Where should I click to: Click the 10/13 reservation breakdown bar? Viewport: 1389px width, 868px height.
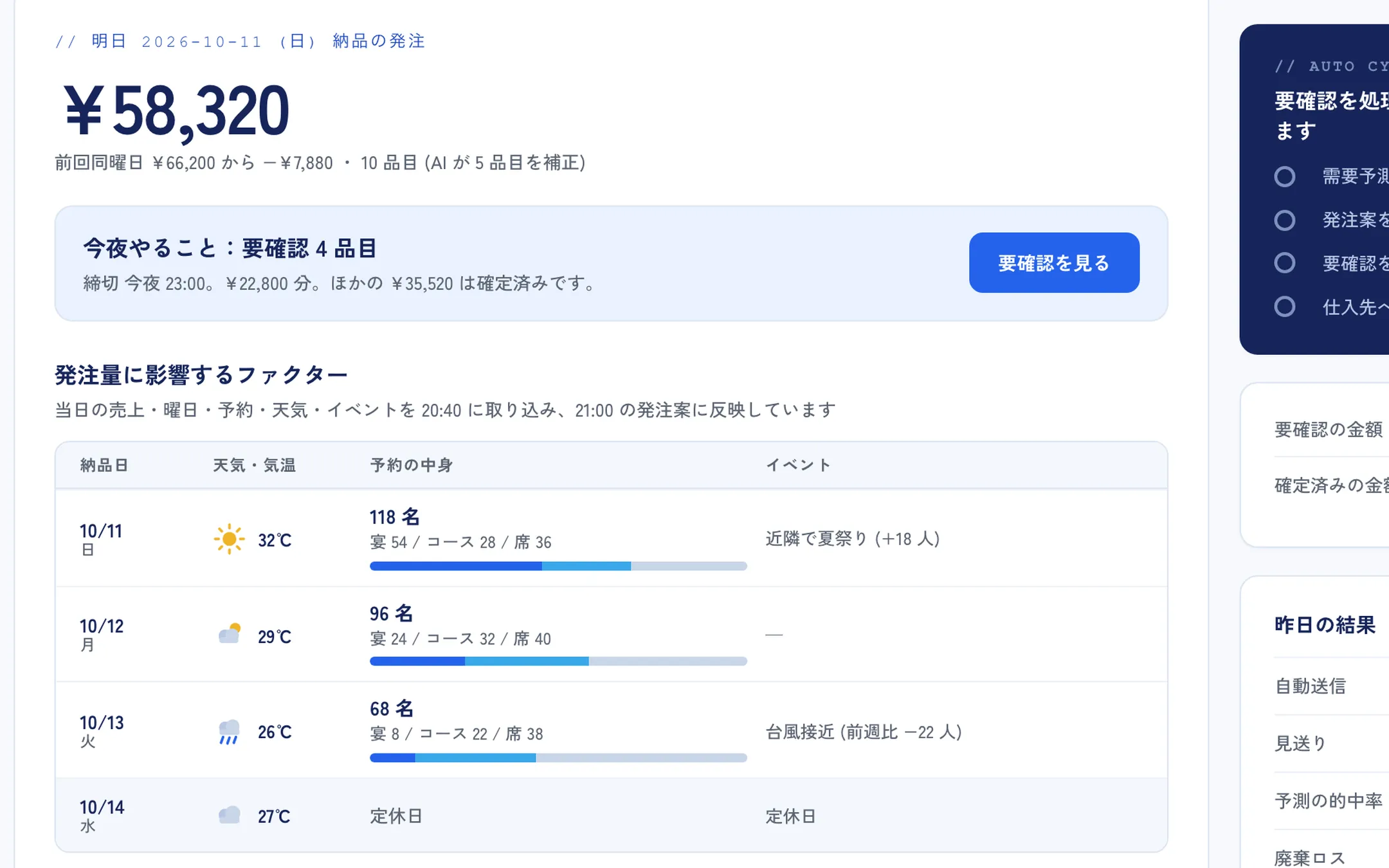[558, 757]
